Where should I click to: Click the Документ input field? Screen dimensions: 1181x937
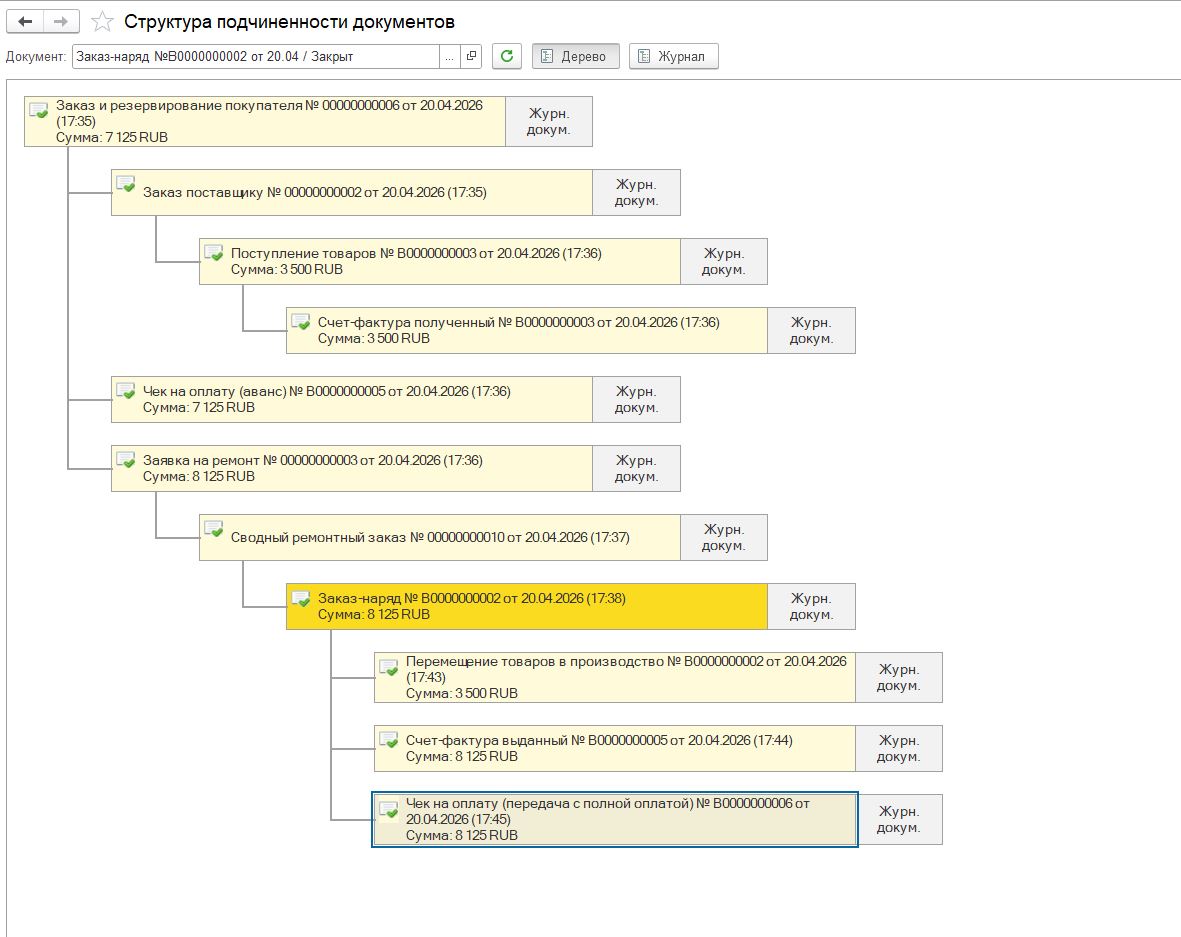click(255, 56)
